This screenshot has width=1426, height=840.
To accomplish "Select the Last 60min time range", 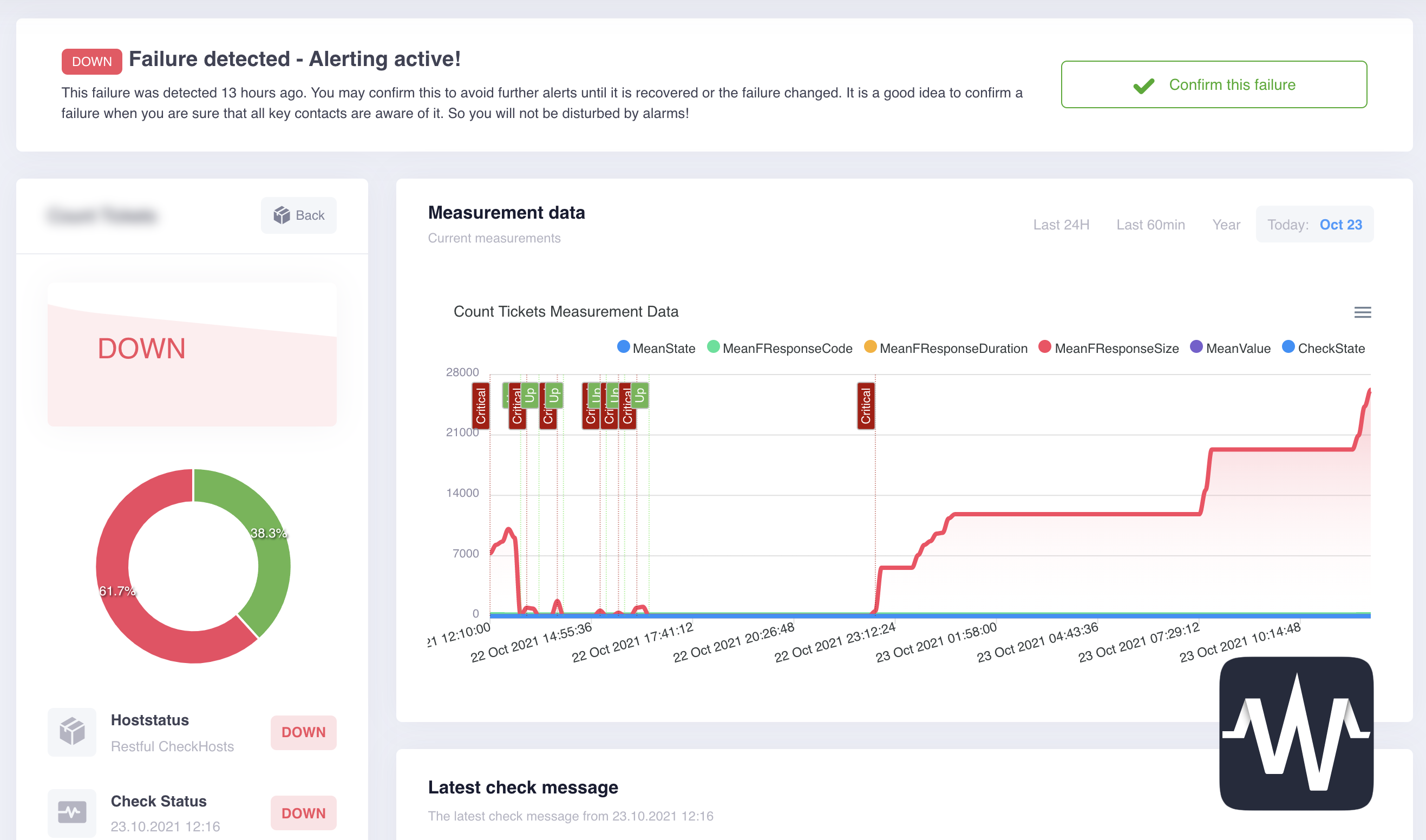I will point(1150,225).
